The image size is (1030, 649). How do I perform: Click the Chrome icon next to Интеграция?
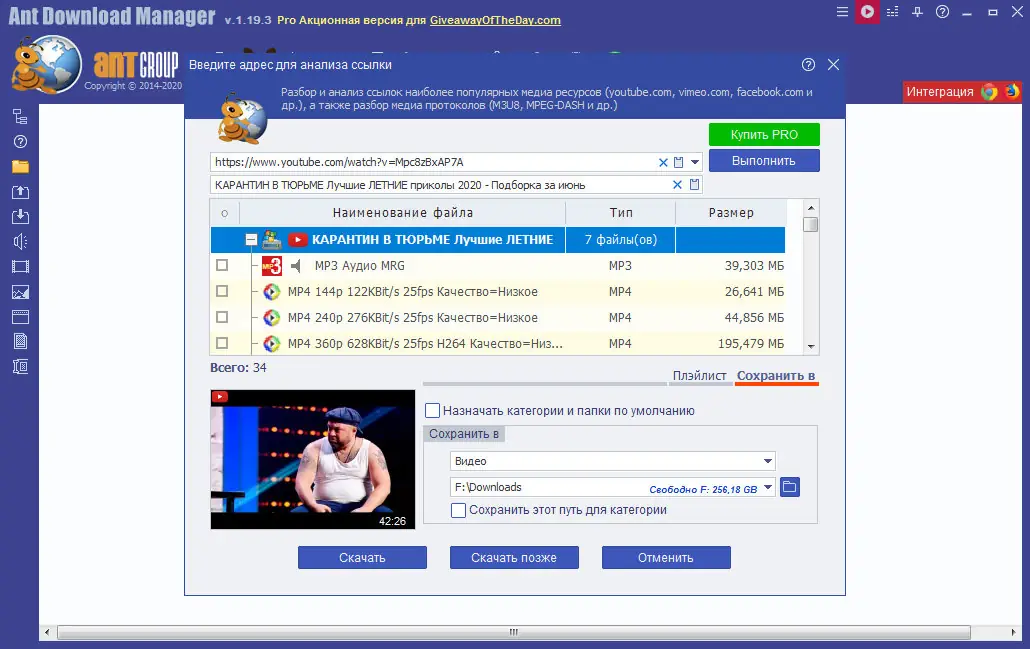[x=989, y=92]
